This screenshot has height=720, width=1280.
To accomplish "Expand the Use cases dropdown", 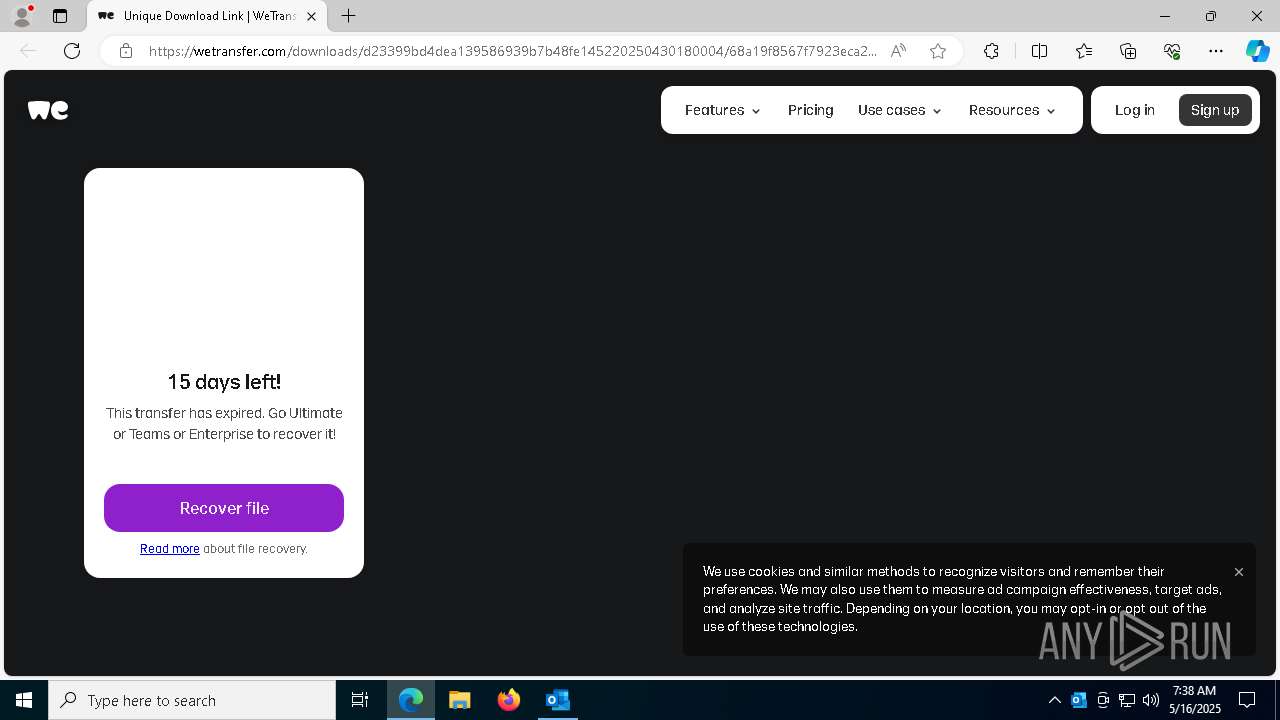I will click(x=900, y=110).
